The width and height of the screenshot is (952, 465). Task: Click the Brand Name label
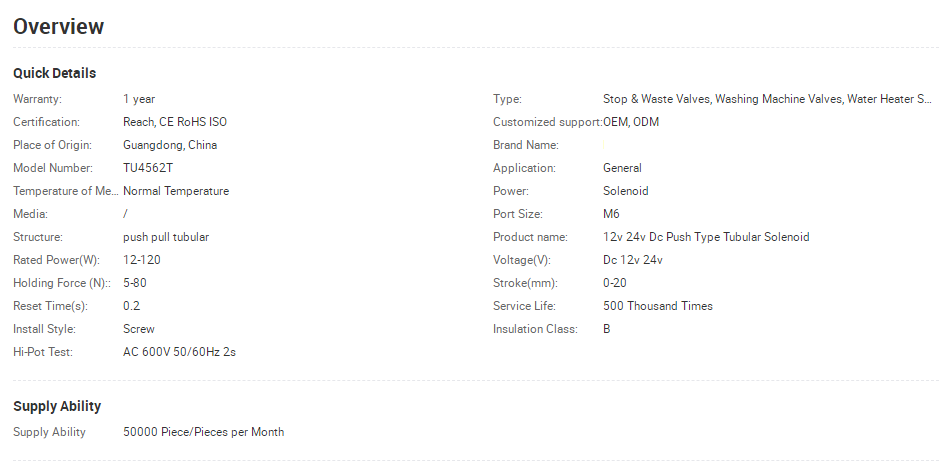[x=526, y=145]
